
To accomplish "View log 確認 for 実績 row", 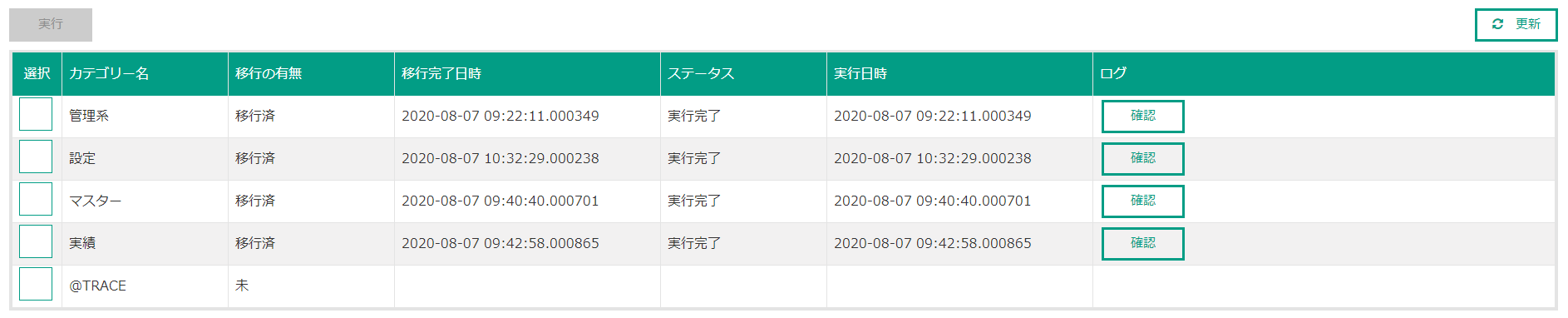I will point(1142,243).
